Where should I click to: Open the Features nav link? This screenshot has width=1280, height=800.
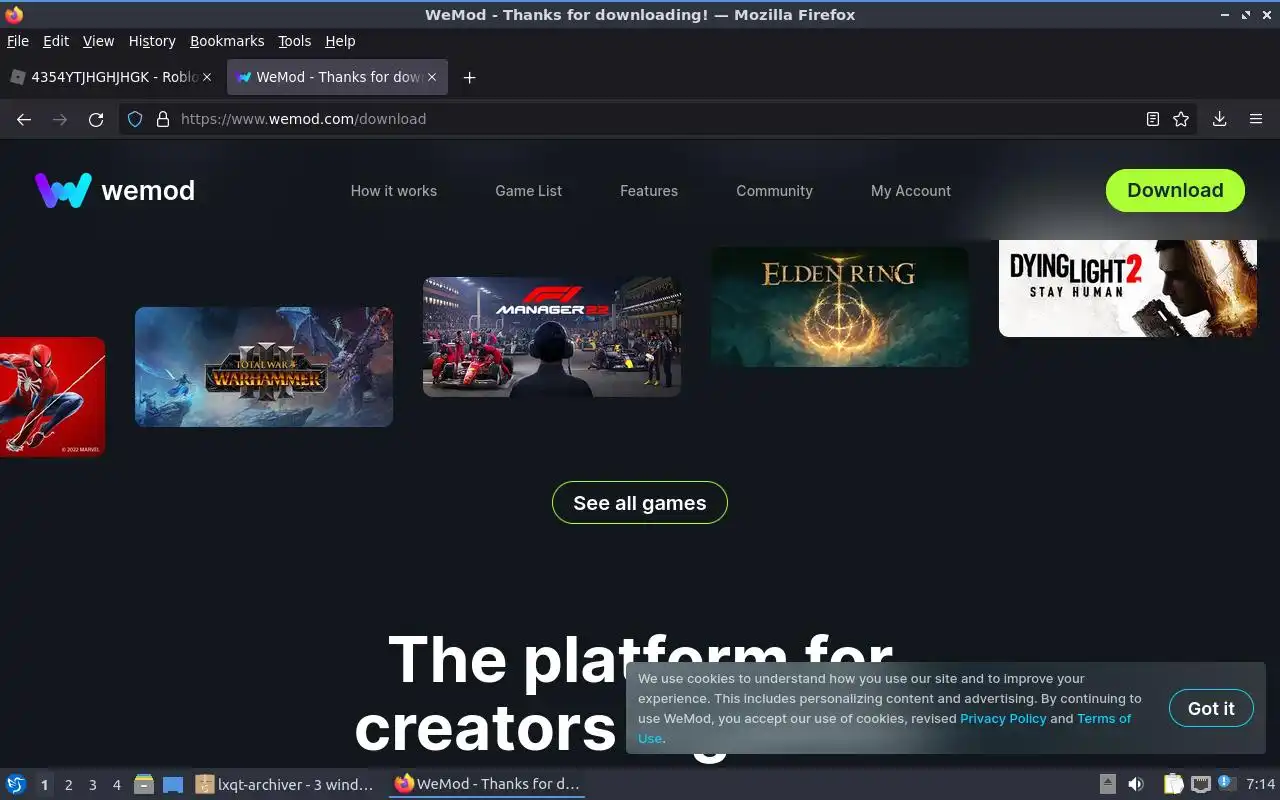pyautogui.click(x=649, y=191)
